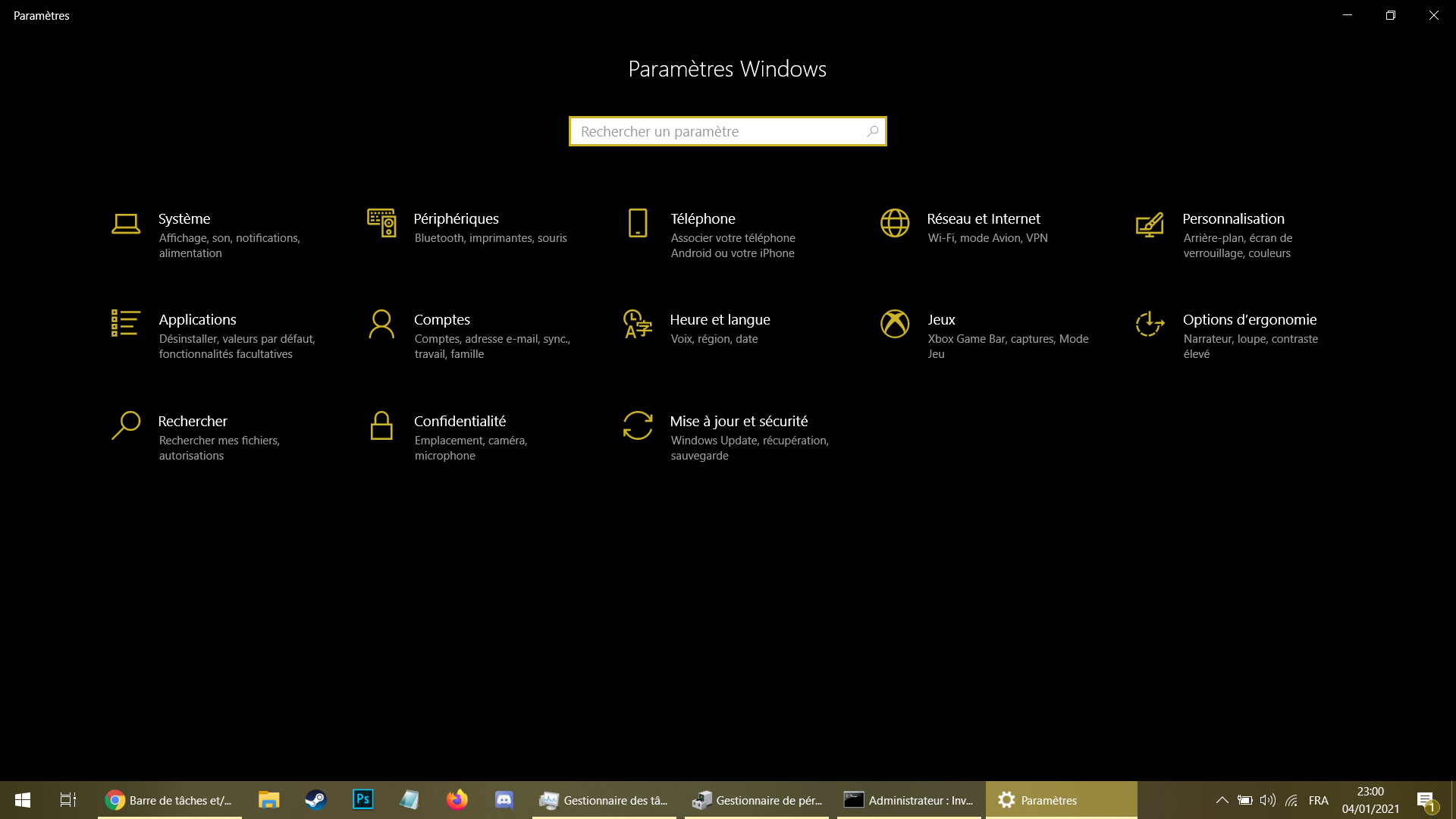Click the Rechercher category title
1456x819 pixels.
193,421
